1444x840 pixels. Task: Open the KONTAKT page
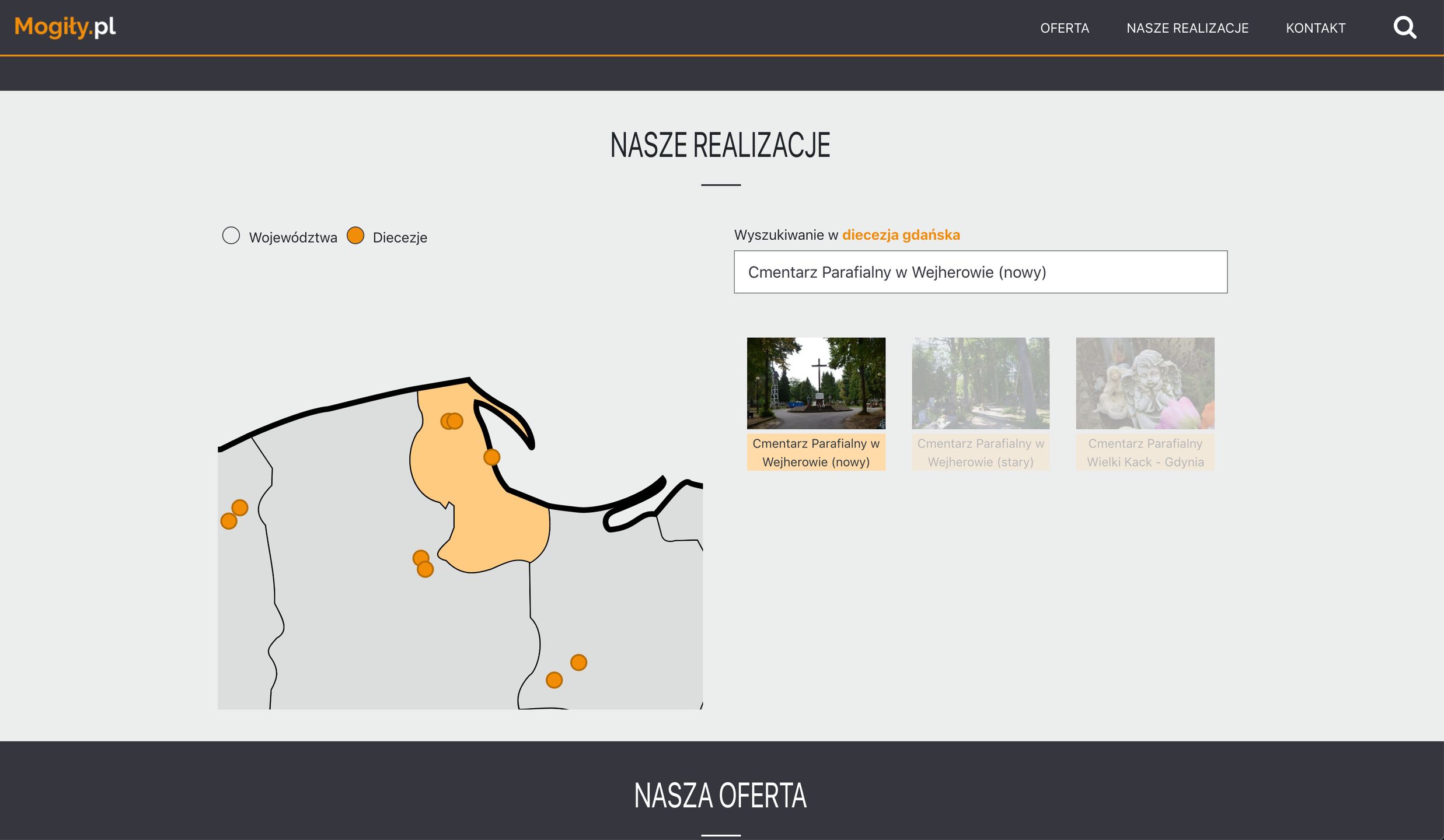(1316, 27)
